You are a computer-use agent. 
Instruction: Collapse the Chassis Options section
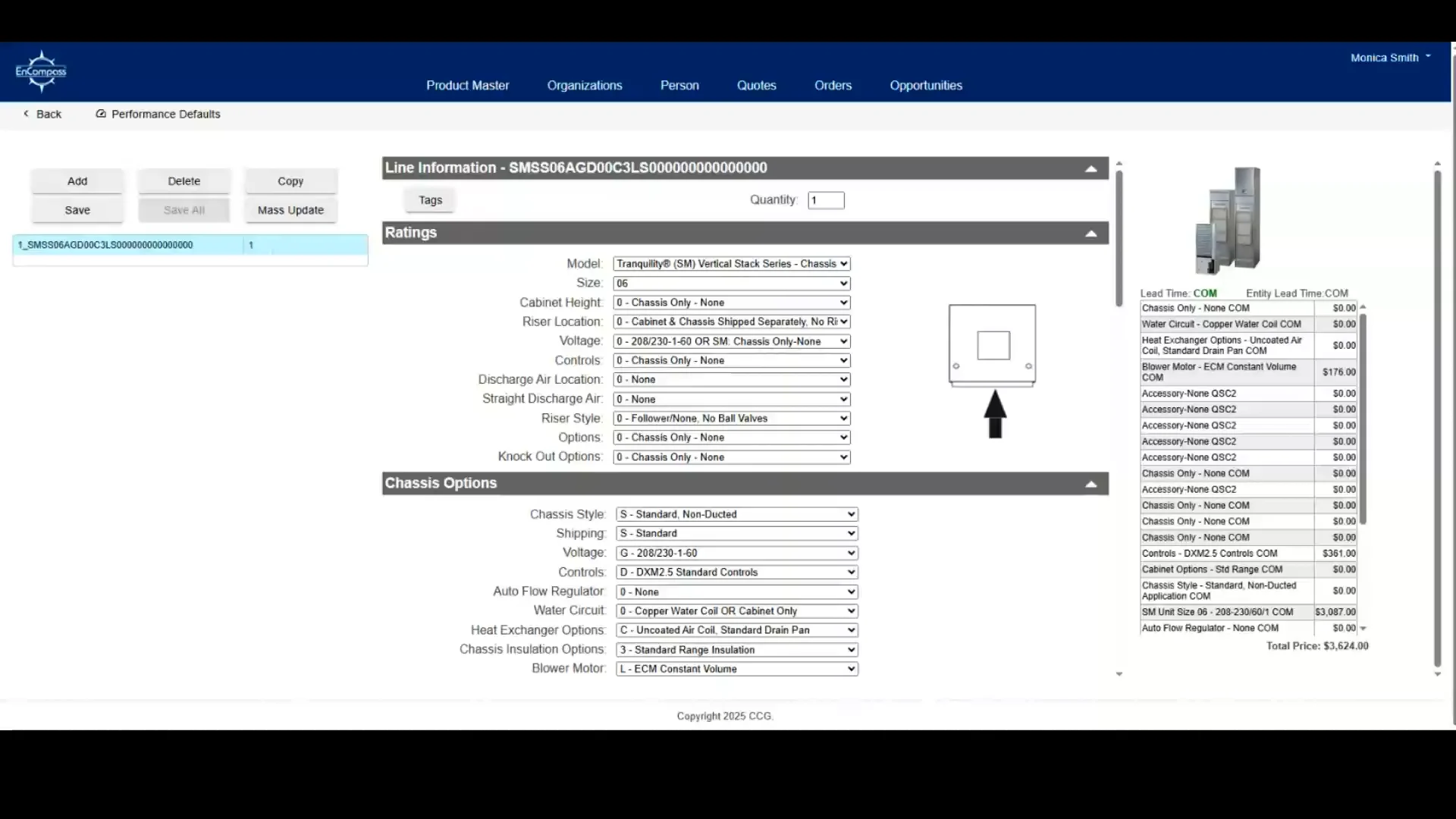click(1090, 483)
